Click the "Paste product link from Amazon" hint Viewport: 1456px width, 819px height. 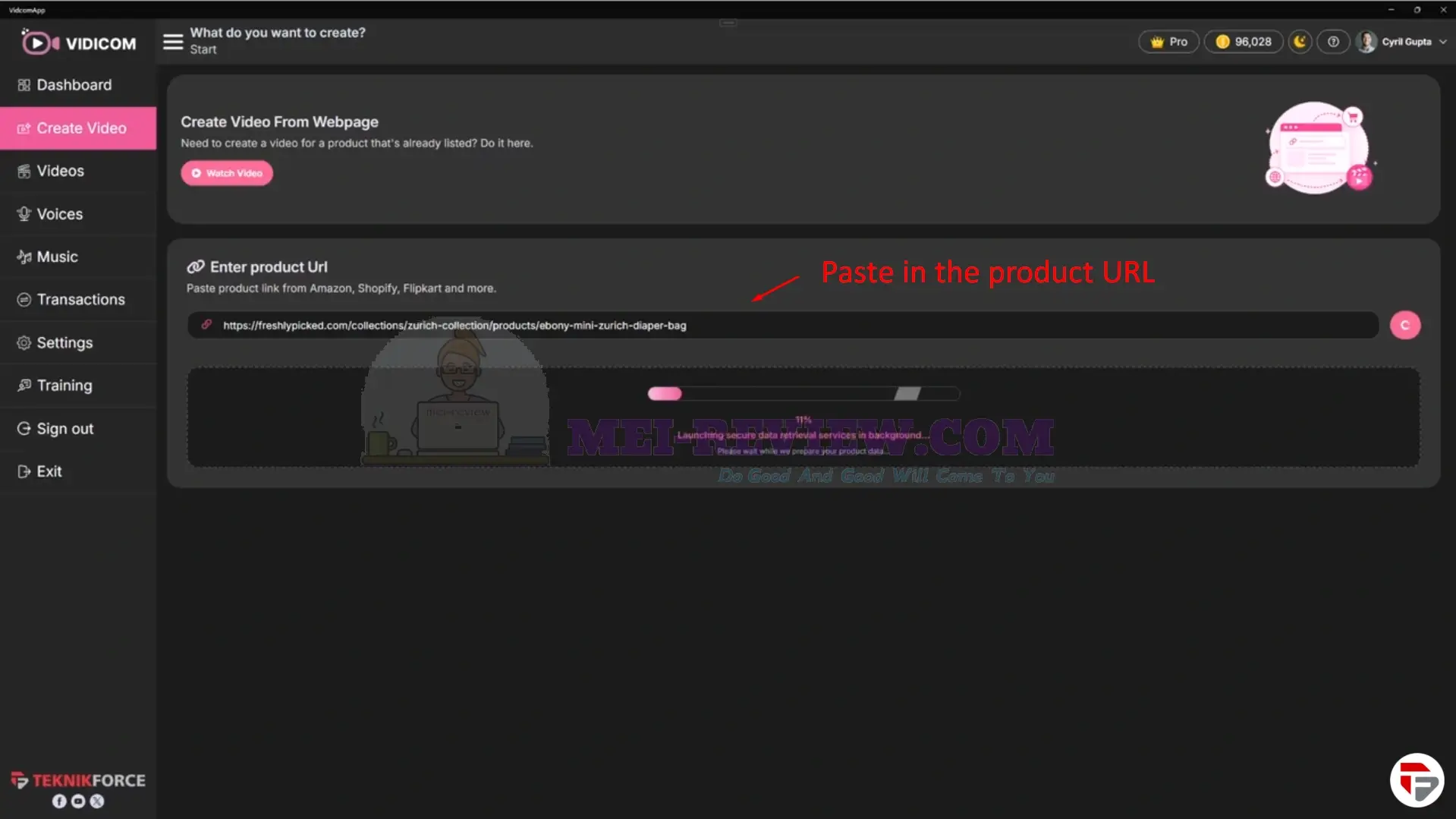(341, 288)
